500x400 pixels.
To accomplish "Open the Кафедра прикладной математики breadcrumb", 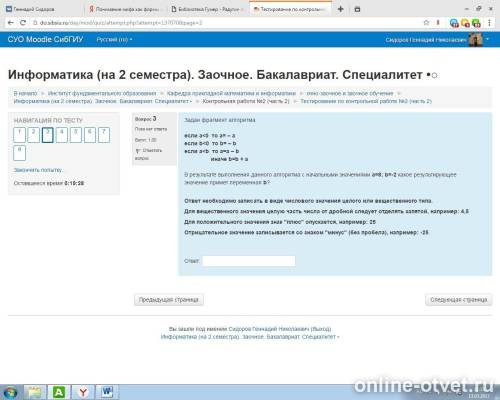I will point(231,93).
